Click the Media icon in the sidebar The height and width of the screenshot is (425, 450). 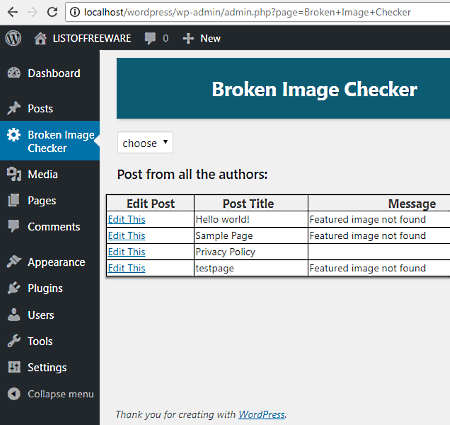tap(14, 174)
